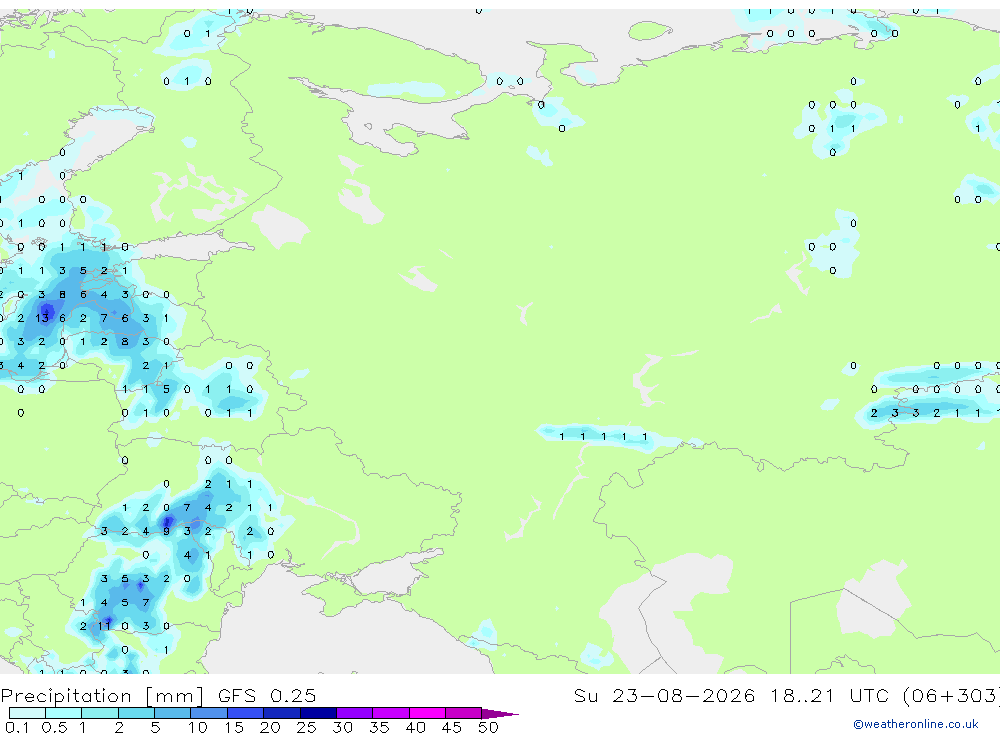The image size is (1000, 733).
Task: Click the '15' legend label
Action: point(234,727)
